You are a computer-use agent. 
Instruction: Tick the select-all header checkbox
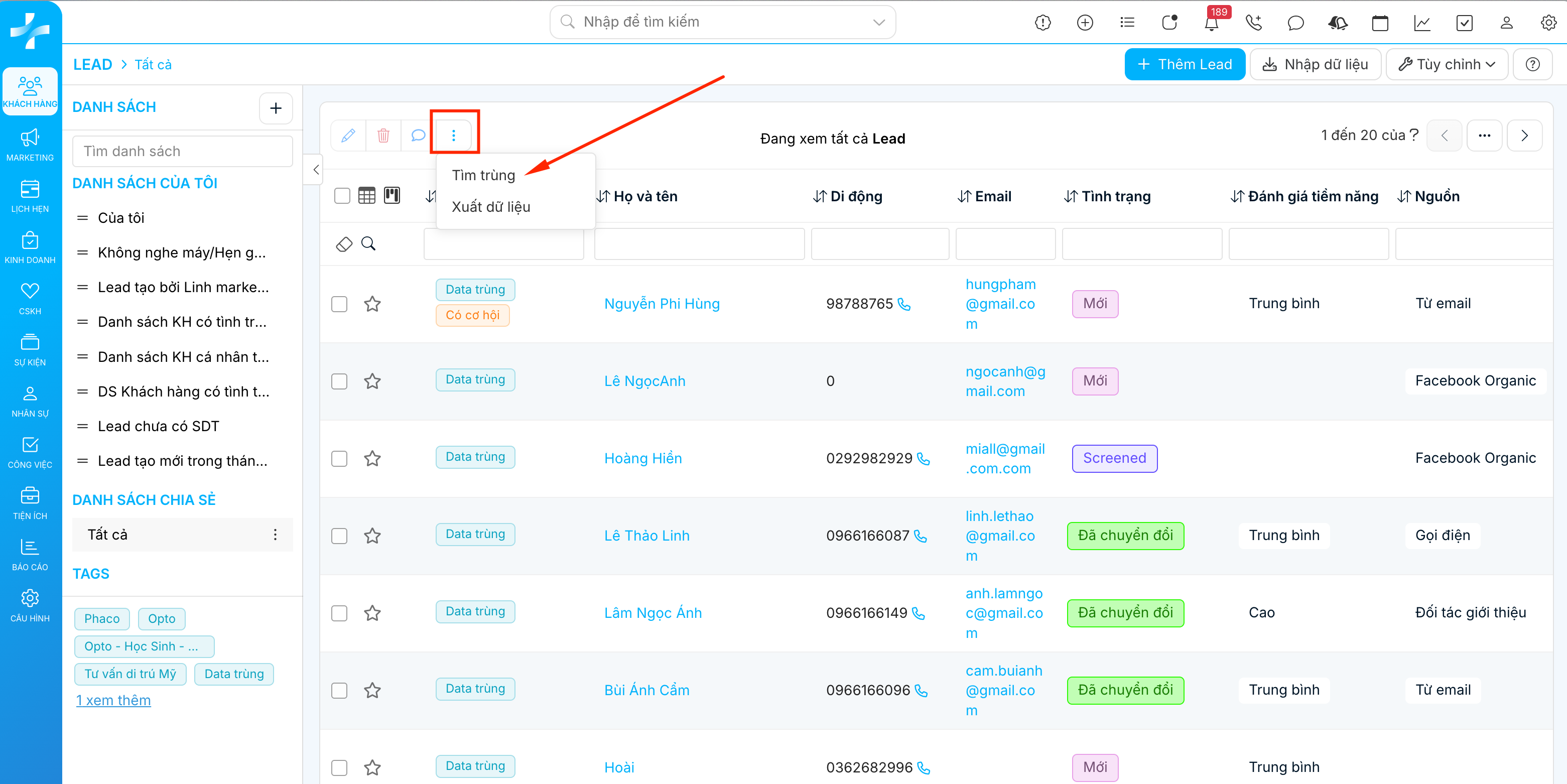342,196
